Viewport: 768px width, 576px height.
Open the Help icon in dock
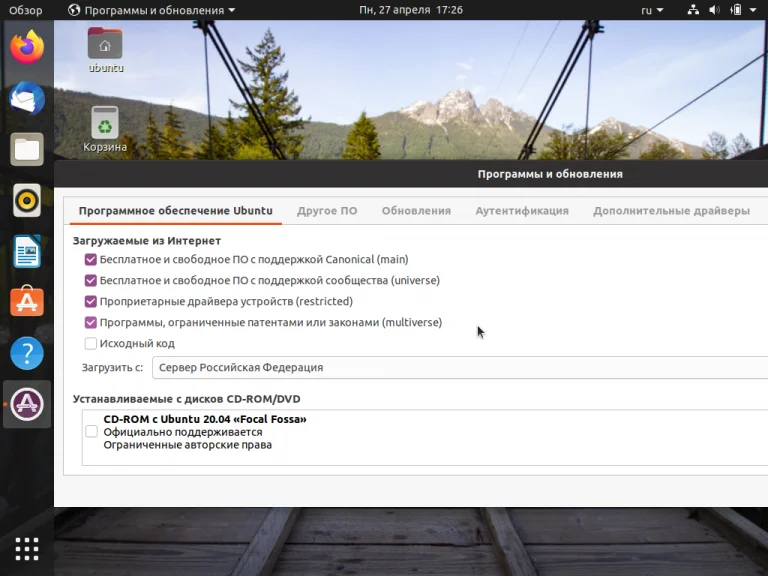point(27,353)
